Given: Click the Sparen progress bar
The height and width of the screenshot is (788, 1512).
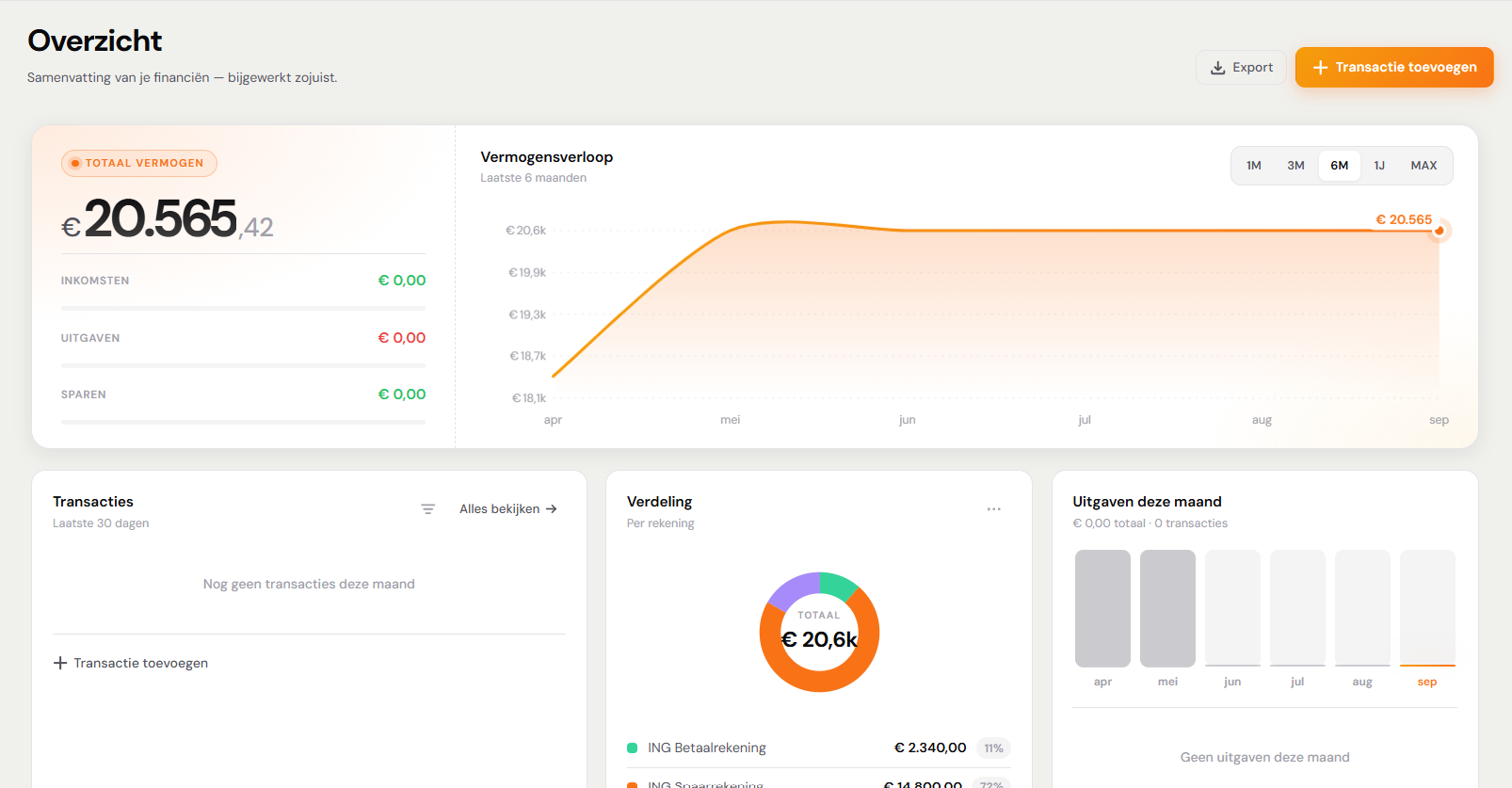Looking at the screenshot, I should 243,422.
